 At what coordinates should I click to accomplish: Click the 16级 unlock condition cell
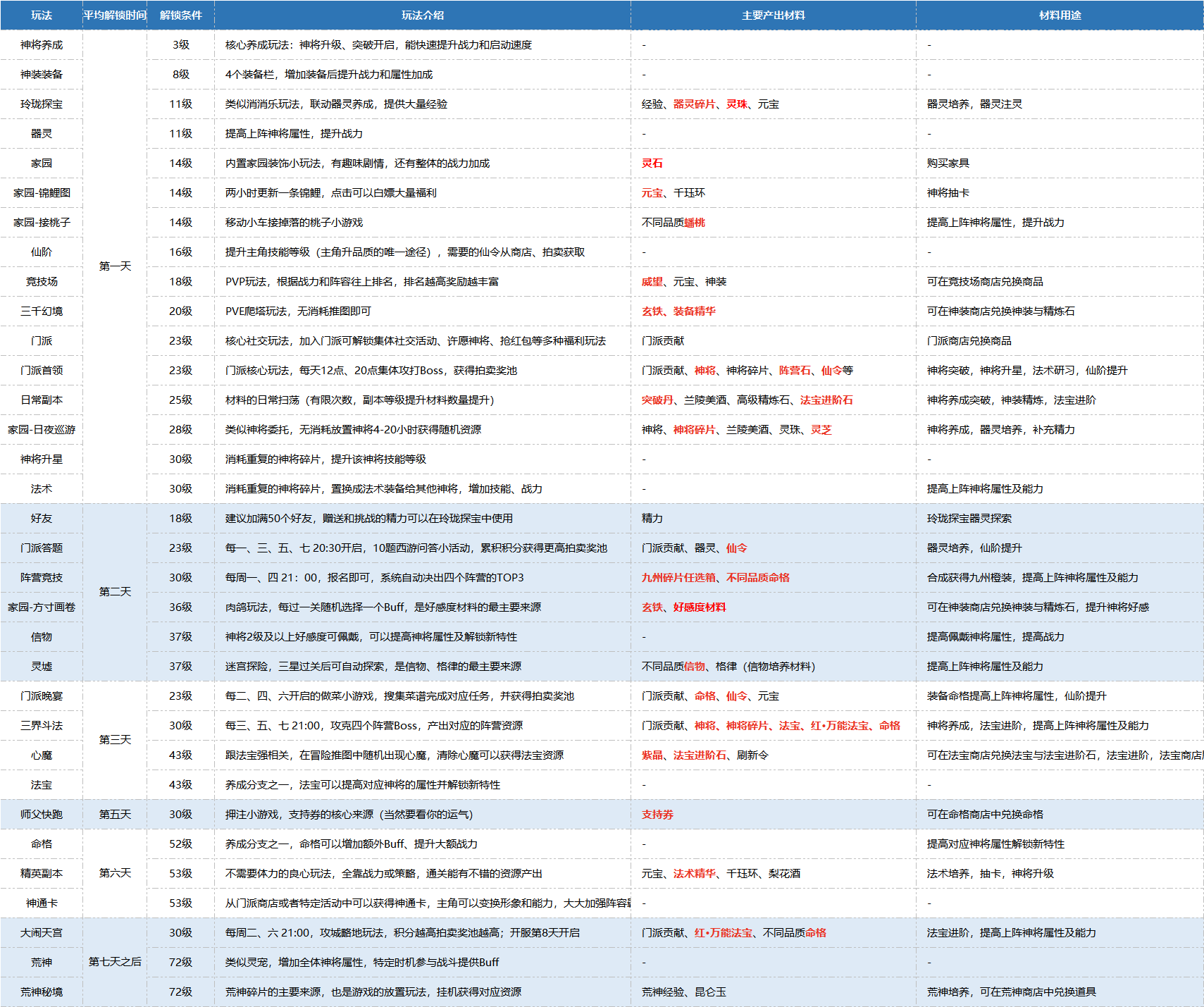coord(181,252)
